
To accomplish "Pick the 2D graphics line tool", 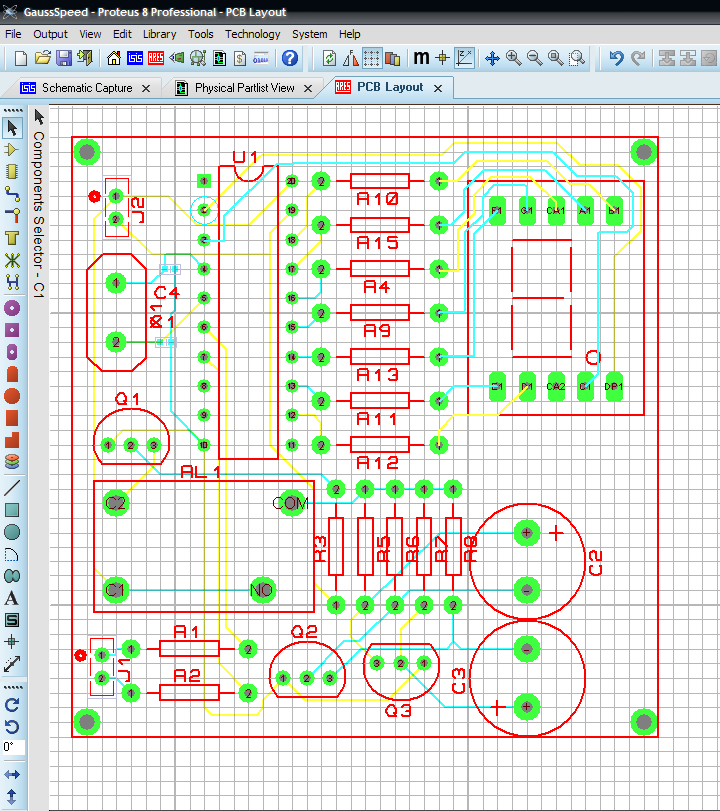I will pyautogui.click(x=13, y=487).
